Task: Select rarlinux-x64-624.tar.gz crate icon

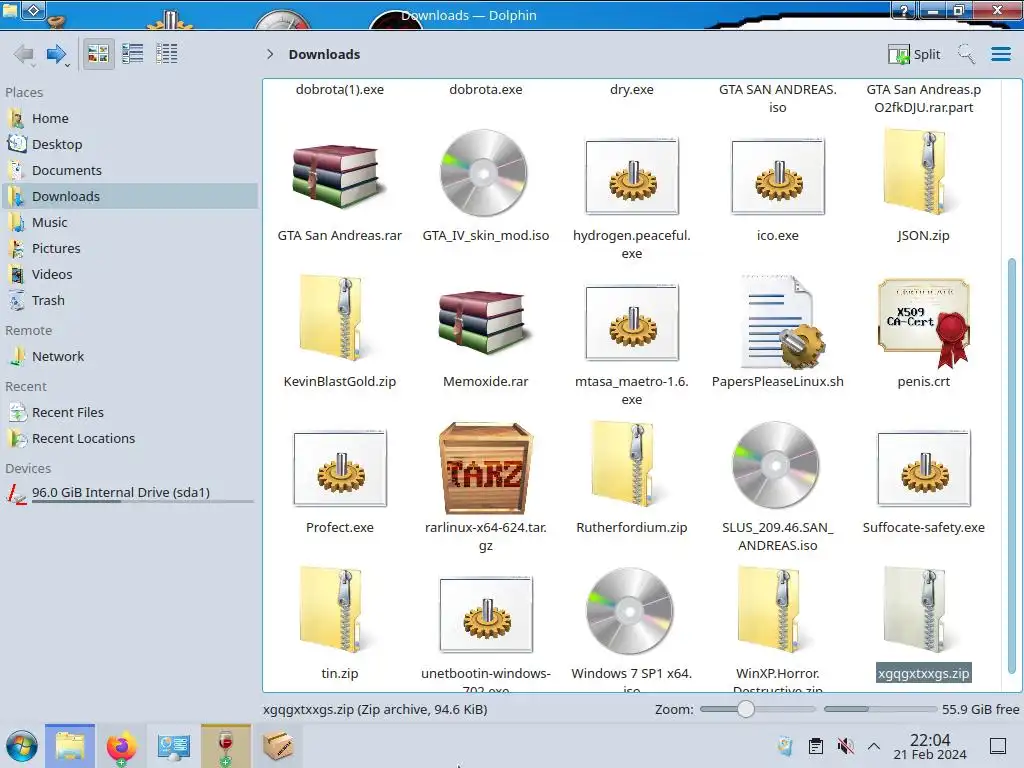Action: coord(485,468)
